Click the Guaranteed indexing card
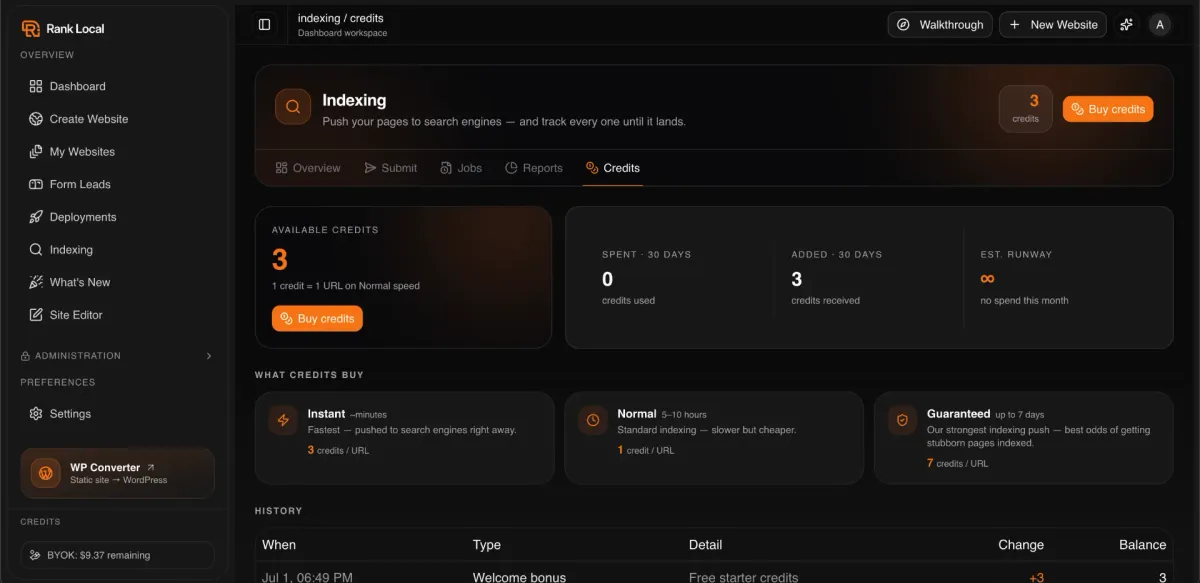Screen dimensions: 1200x583 [x=1024, y=438]
